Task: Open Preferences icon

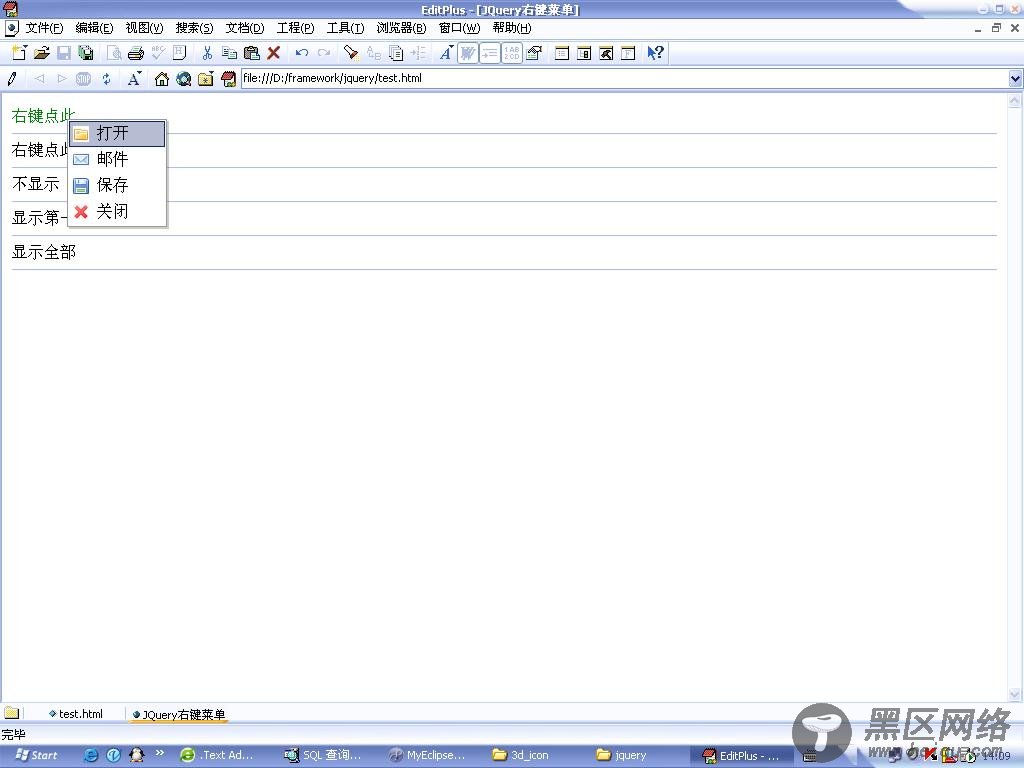Action: click(534, 53)
